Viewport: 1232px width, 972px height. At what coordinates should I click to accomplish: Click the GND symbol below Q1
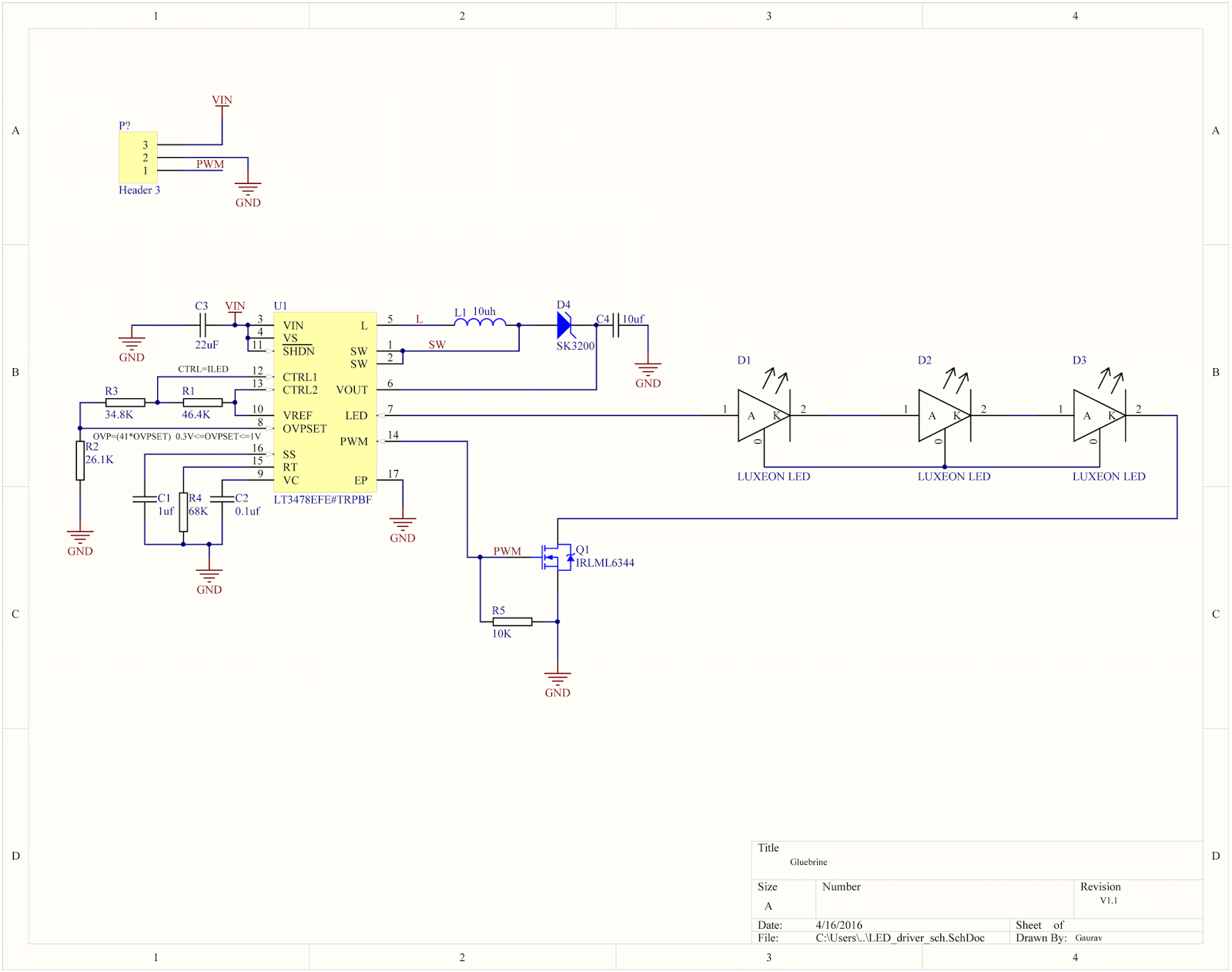[557, 676]
